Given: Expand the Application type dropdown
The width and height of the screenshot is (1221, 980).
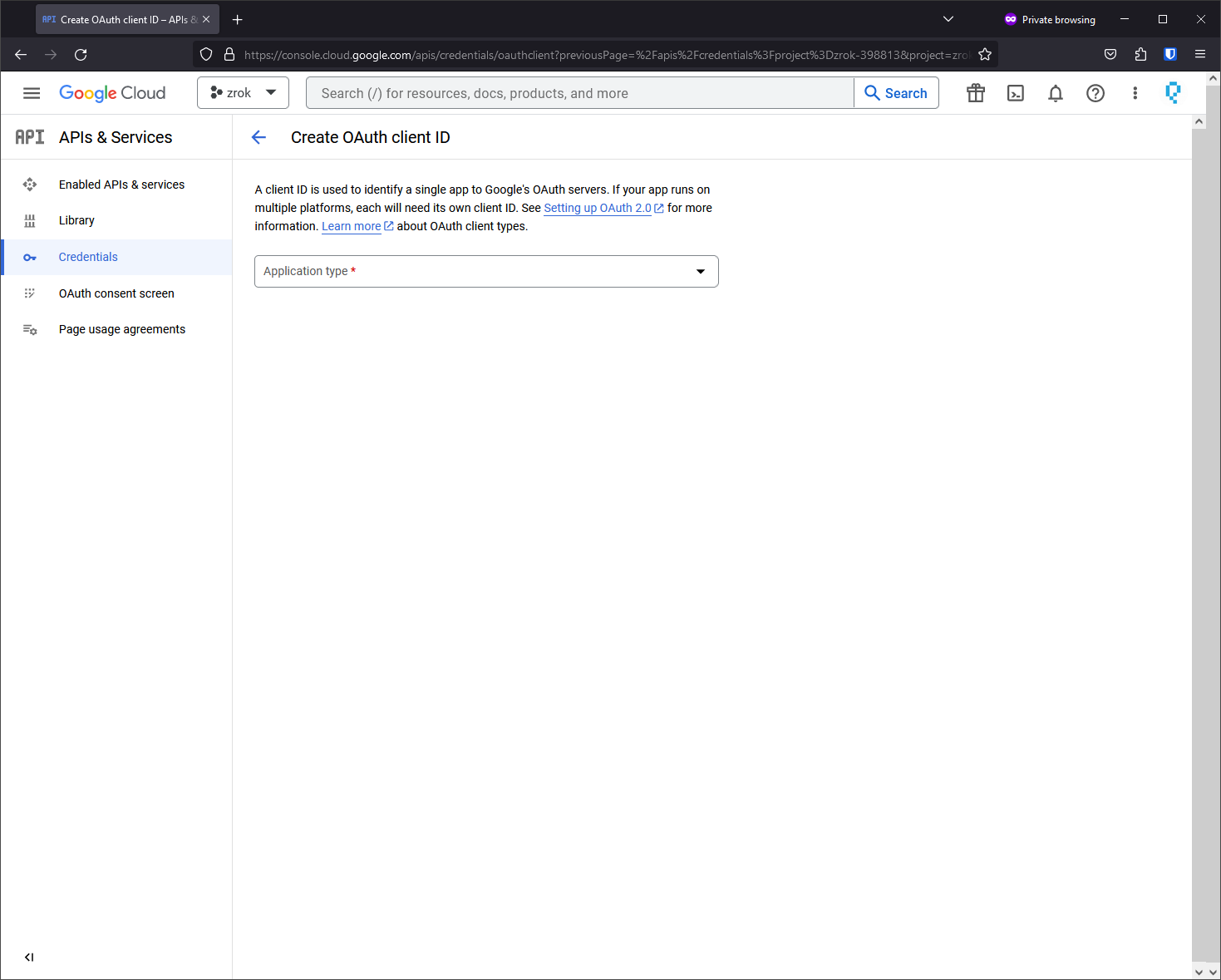Looking at the screenshot, I should [486, 271].
